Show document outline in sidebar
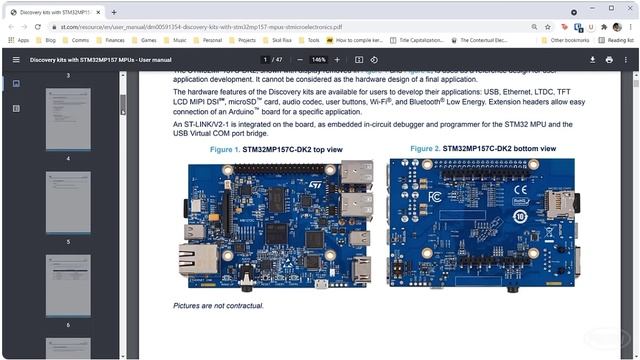 pos(16,108)
